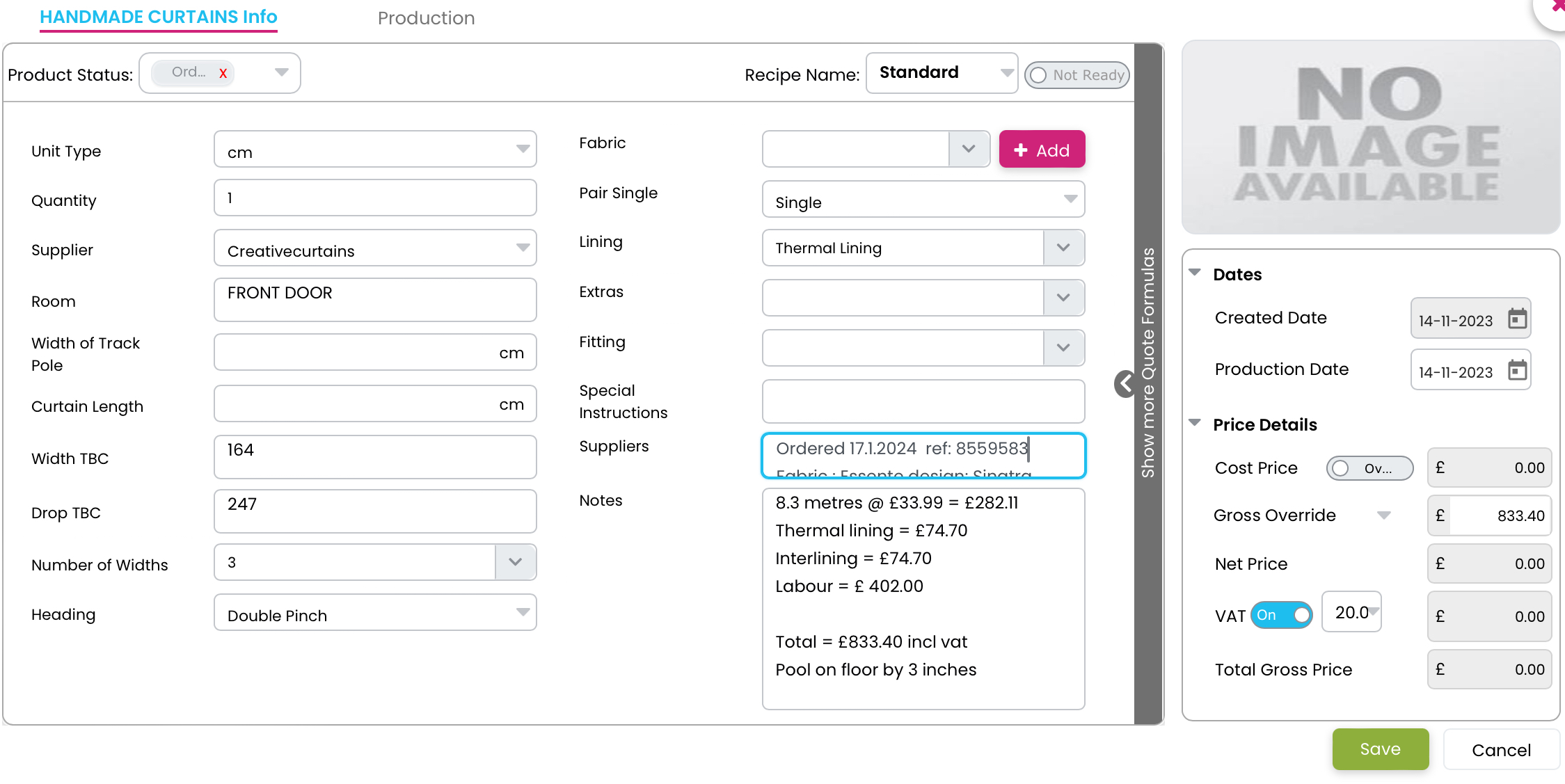
Task: Collapse the Price Details section triangle
Action: (1195, 423)
